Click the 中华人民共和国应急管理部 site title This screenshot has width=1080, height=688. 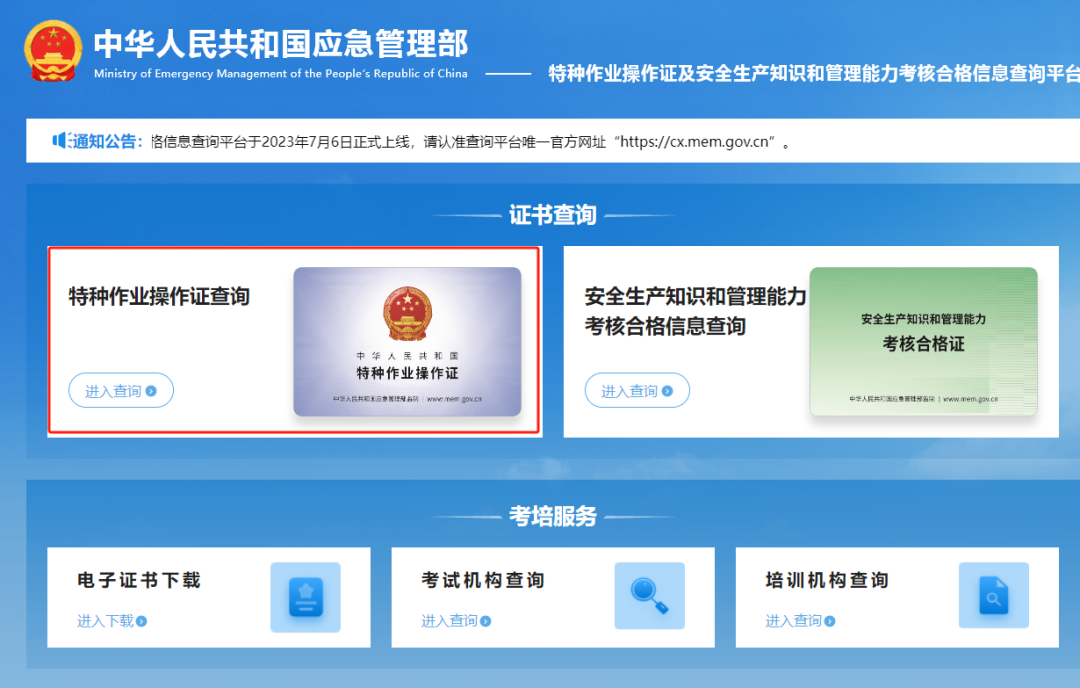coord(278,42)
